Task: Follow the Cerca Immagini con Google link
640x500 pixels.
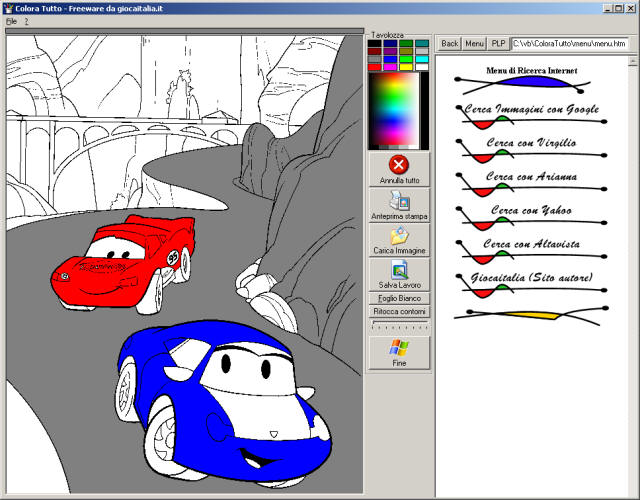Action: (x=531, y=109)
